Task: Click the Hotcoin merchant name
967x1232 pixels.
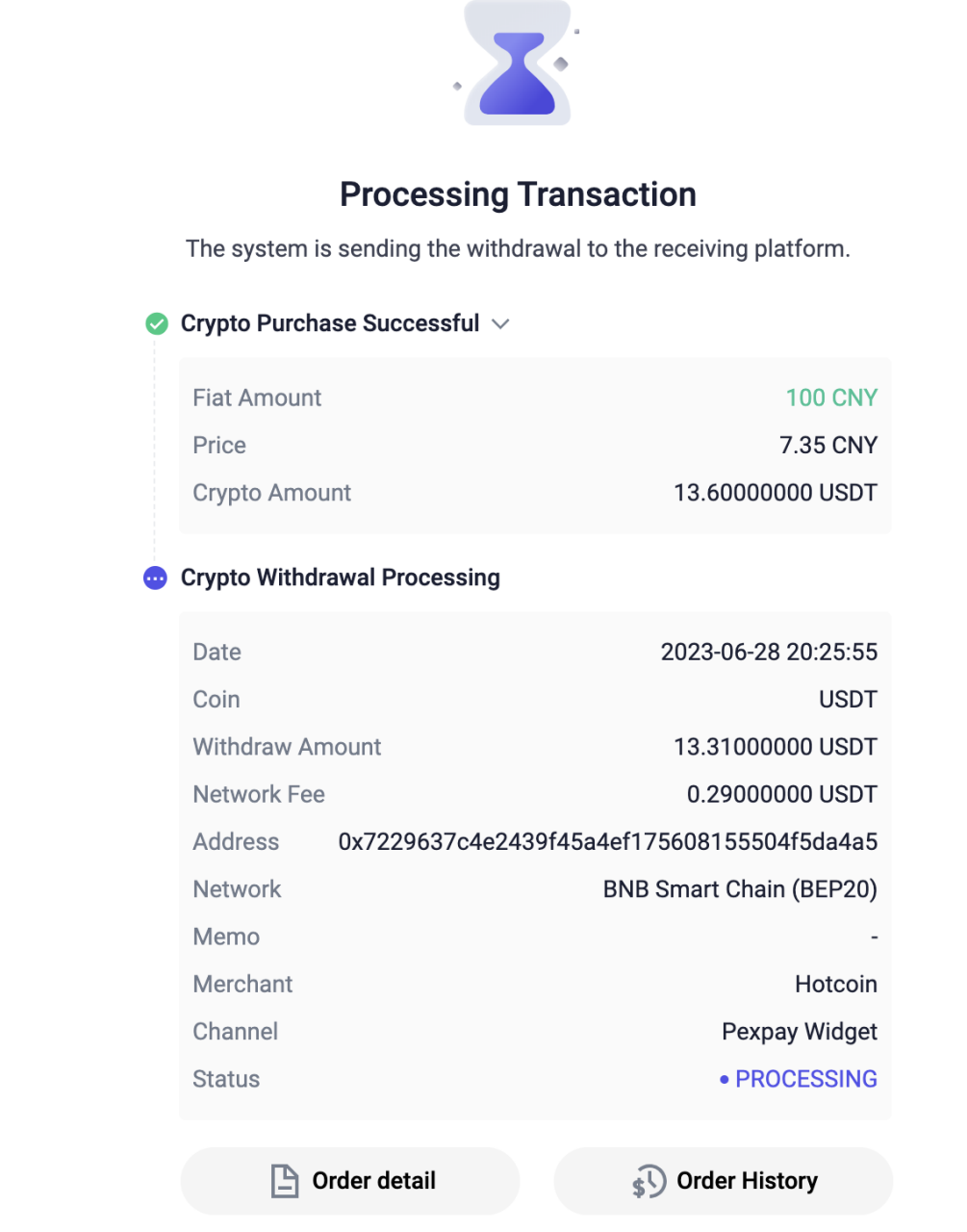Action: [x=835, y=985]
